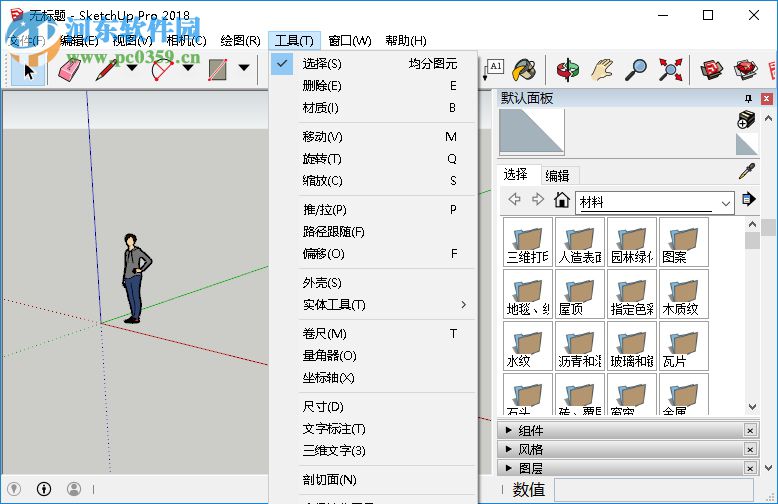Choose 缩放(C) from tools menu
This screenshot has width=778, height=504.
pyautogui.click(x=373, y=181)
